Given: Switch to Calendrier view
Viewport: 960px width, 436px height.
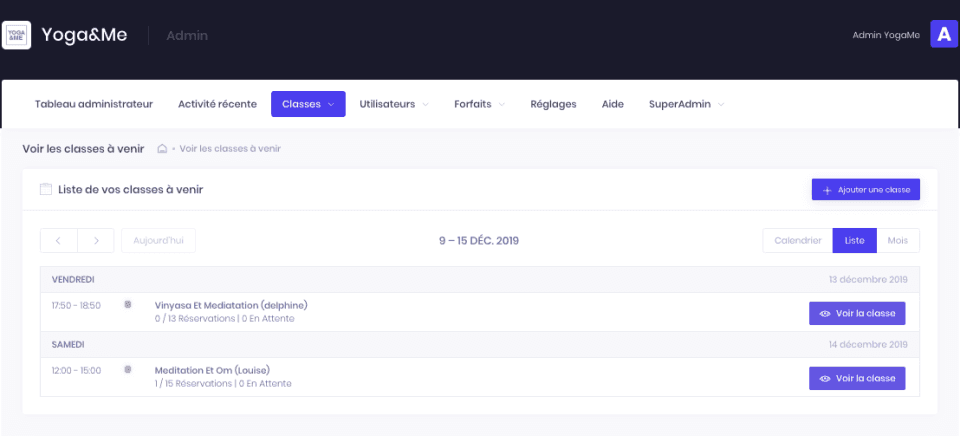Looking at the screenshot, I should coord(797,241).
